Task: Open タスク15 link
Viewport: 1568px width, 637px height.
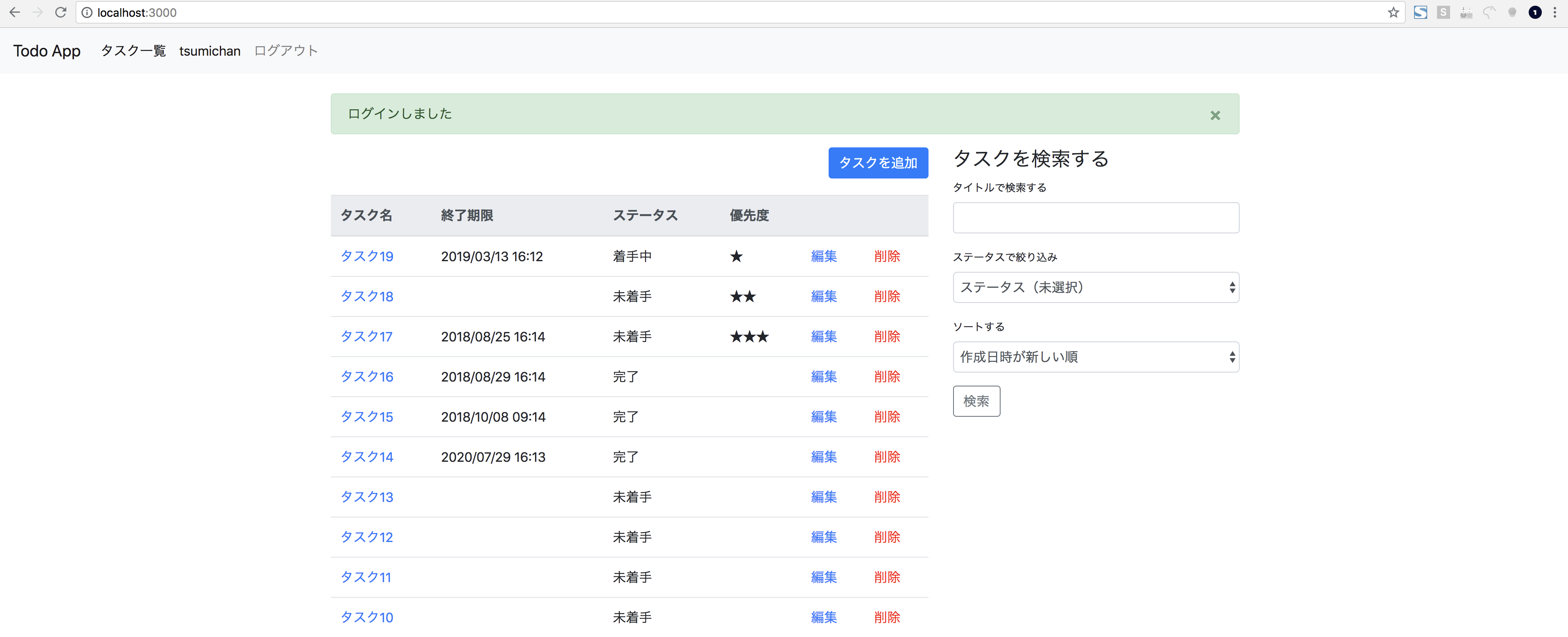Action: tap(367, 417)
